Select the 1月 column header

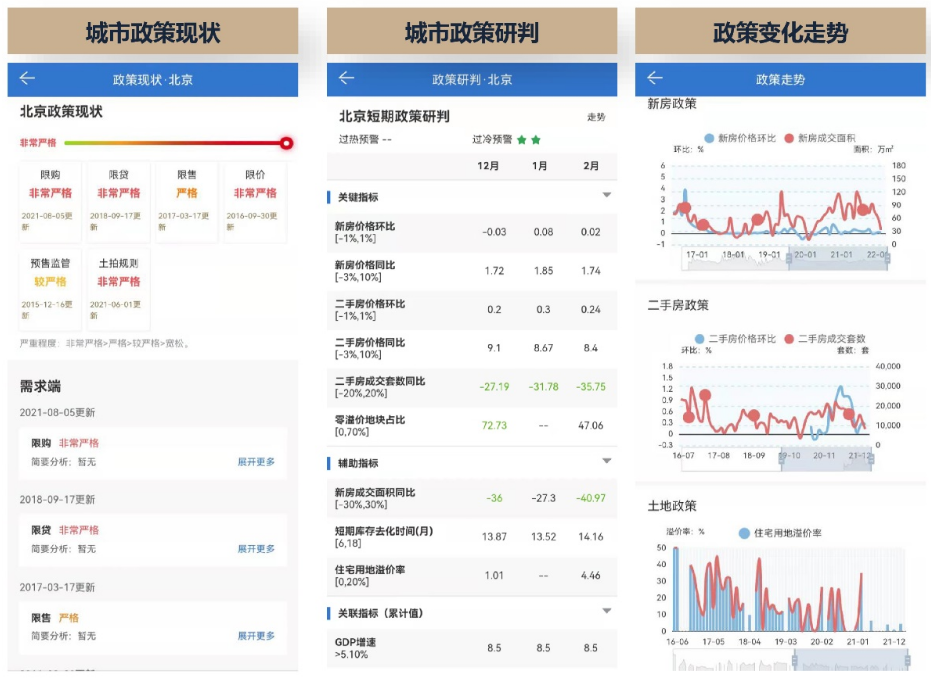(x=539, y=166)
